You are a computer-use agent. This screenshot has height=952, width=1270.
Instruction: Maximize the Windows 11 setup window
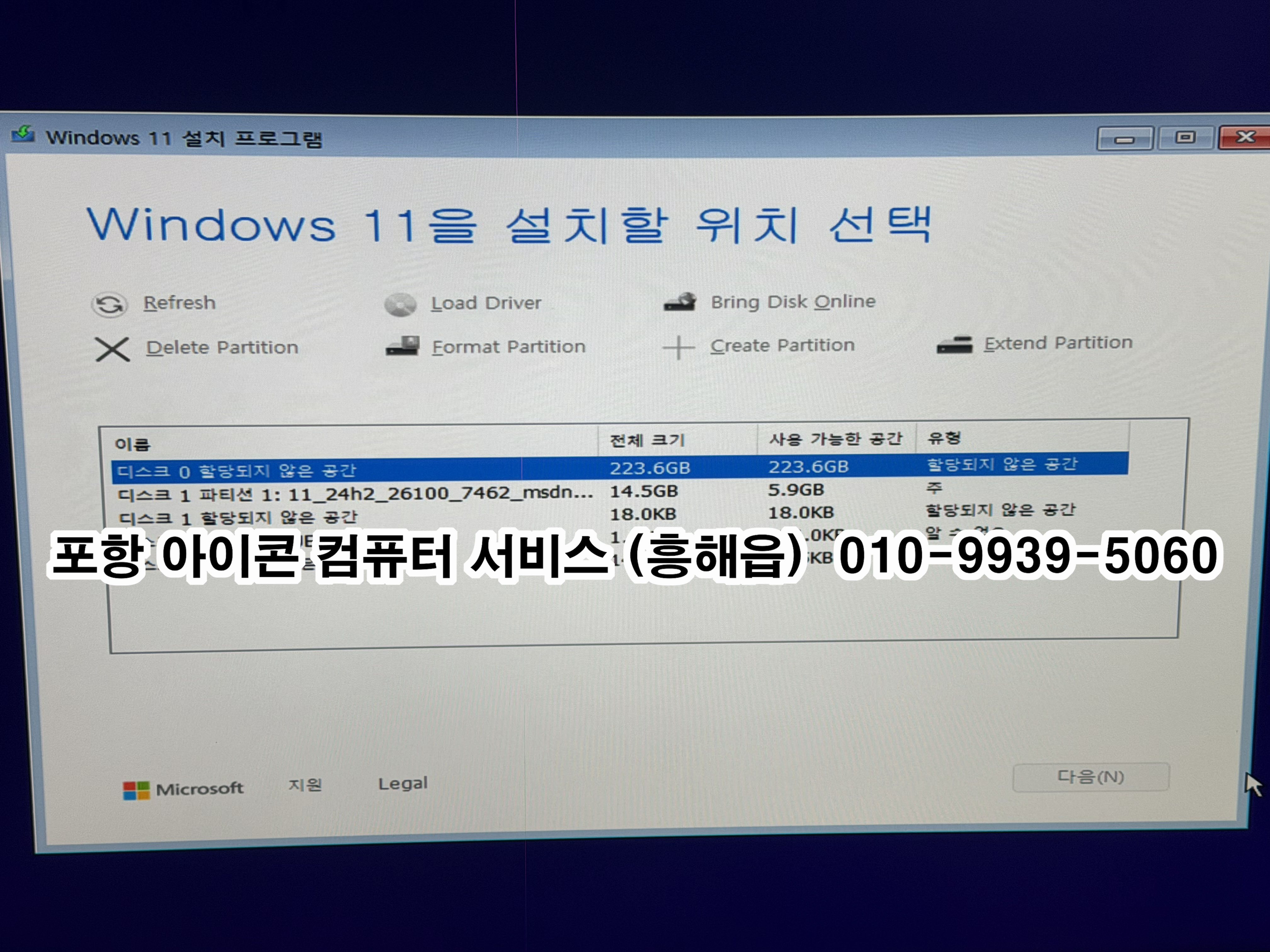coord(1185,137)
